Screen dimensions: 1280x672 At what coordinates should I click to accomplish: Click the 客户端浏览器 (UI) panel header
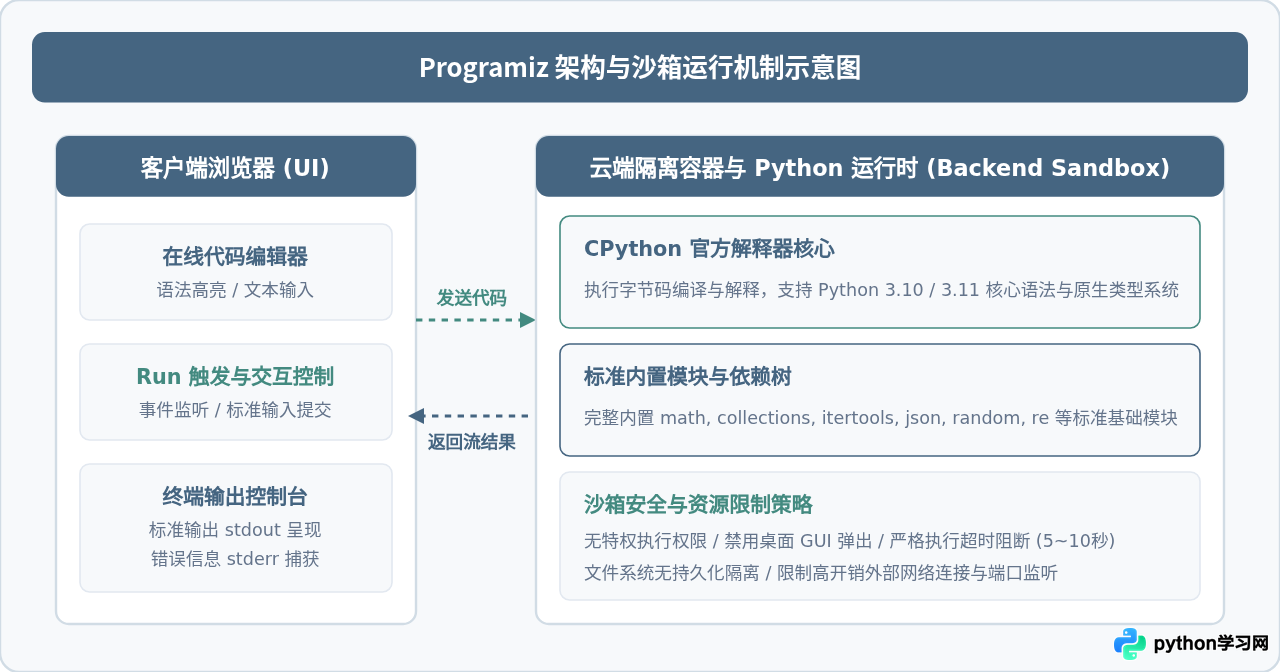click(236, 167)
